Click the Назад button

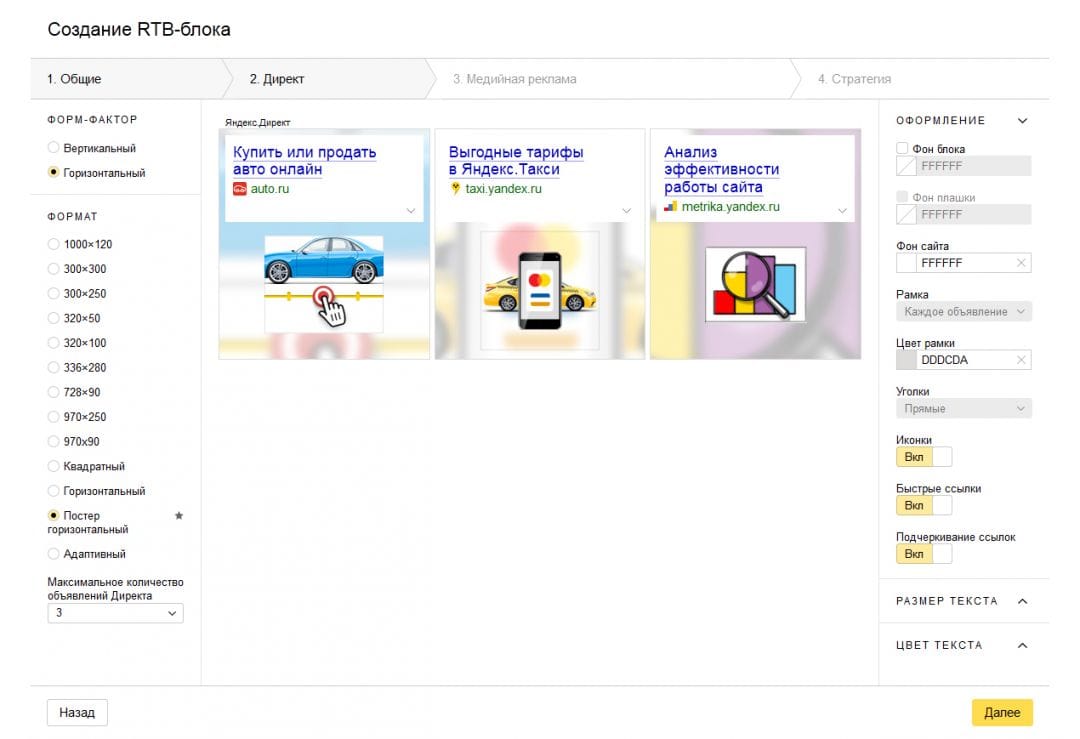pos(77,713)
